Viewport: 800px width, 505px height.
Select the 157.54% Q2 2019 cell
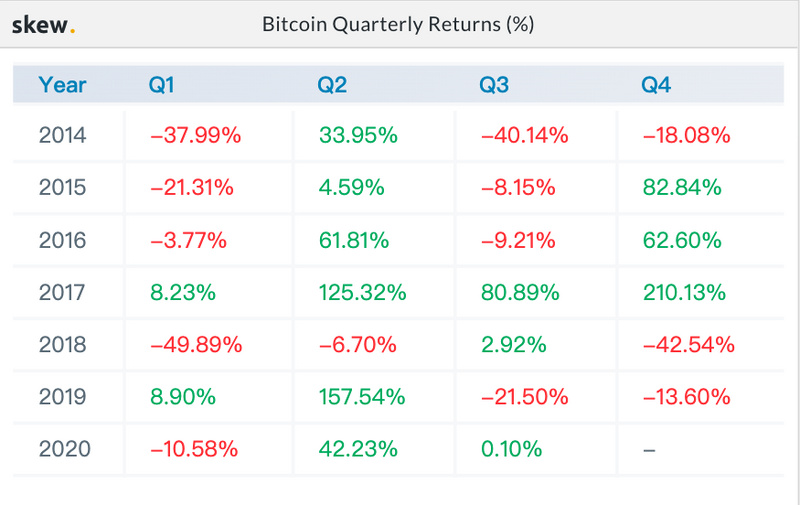(x=361, y=397)
